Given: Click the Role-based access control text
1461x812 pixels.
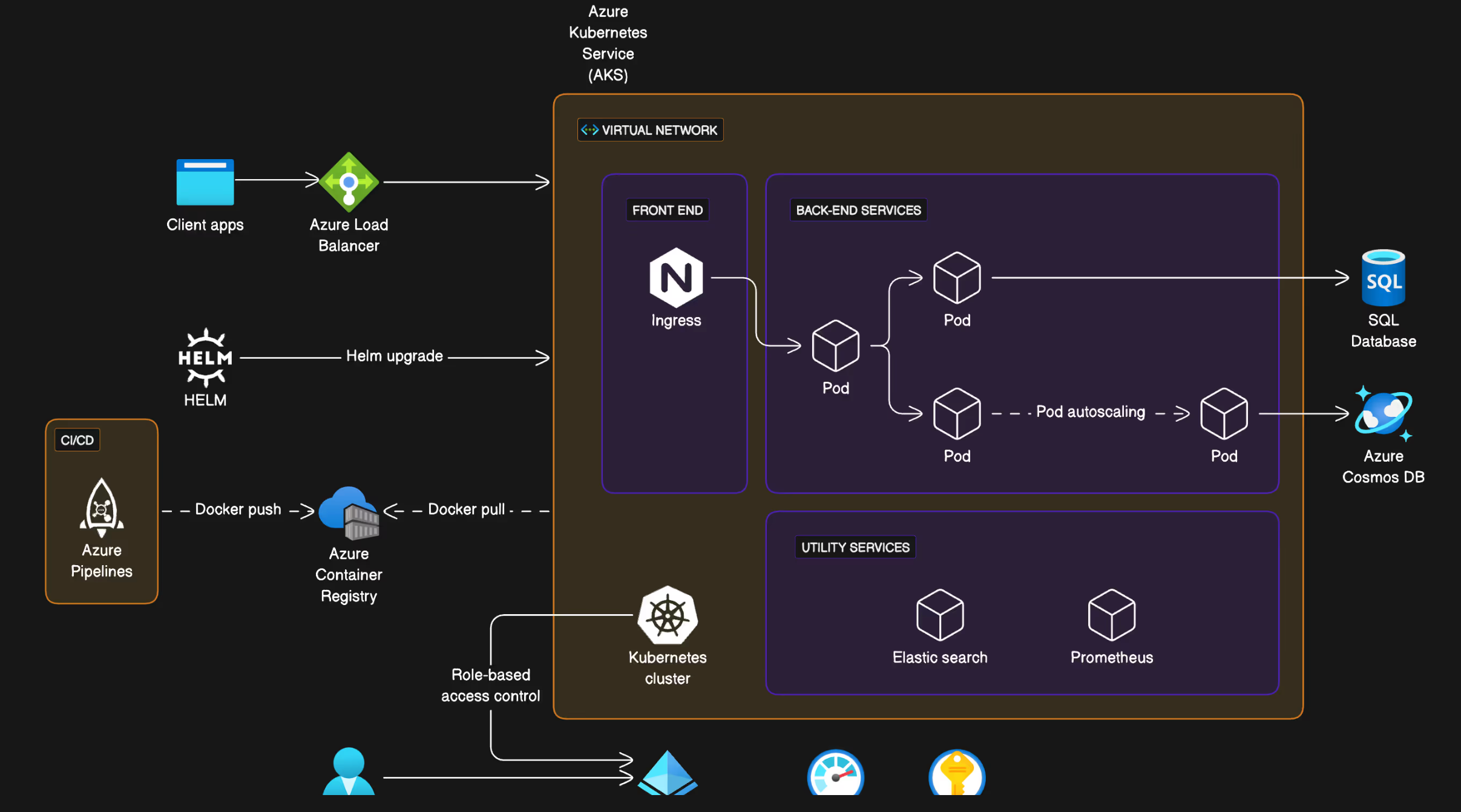Looking at the screenshot, I should pyautogui.click(x=490, y=685).
